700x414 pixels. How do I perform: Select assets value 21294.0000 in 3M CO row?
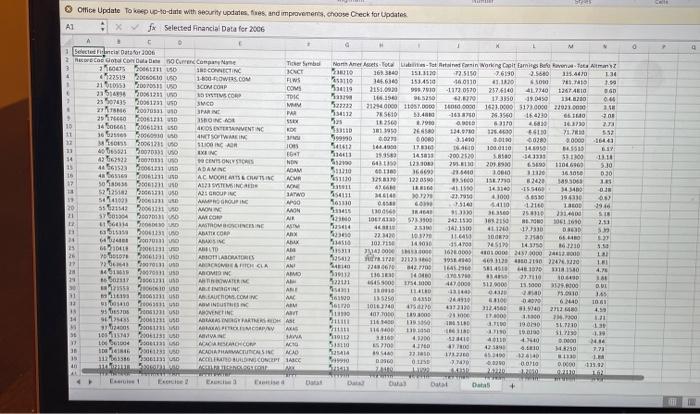click(381, 106)
